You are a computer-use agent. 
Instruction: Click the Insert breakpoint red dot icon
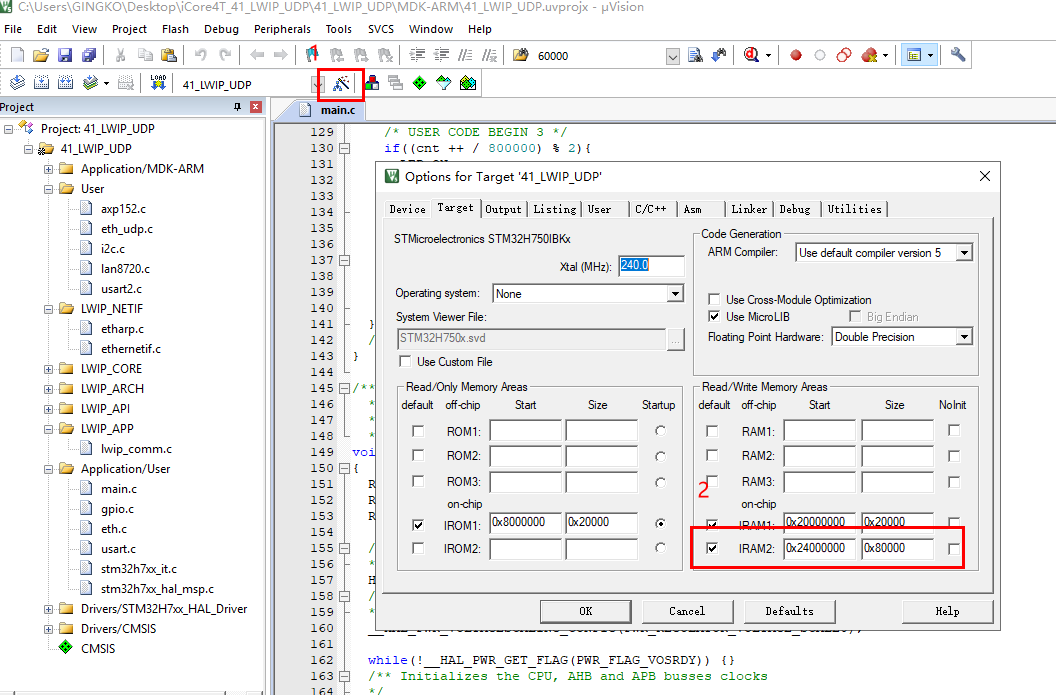[796, 56]
